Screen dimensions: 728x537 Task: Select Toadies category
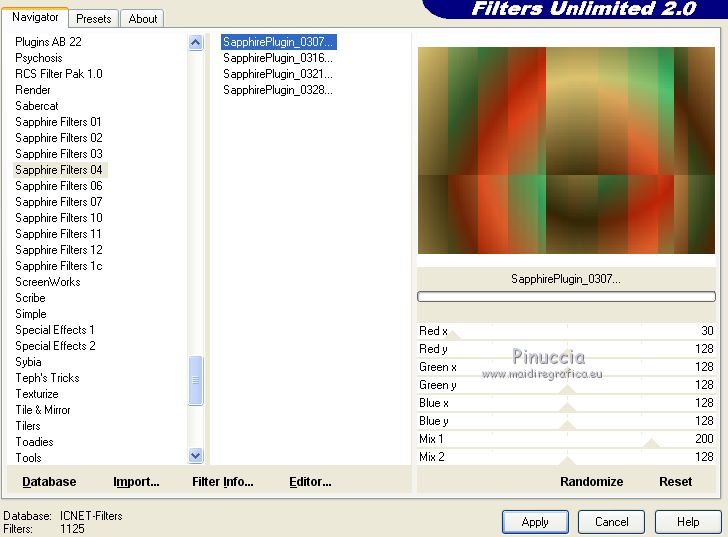tap(34, 442)
